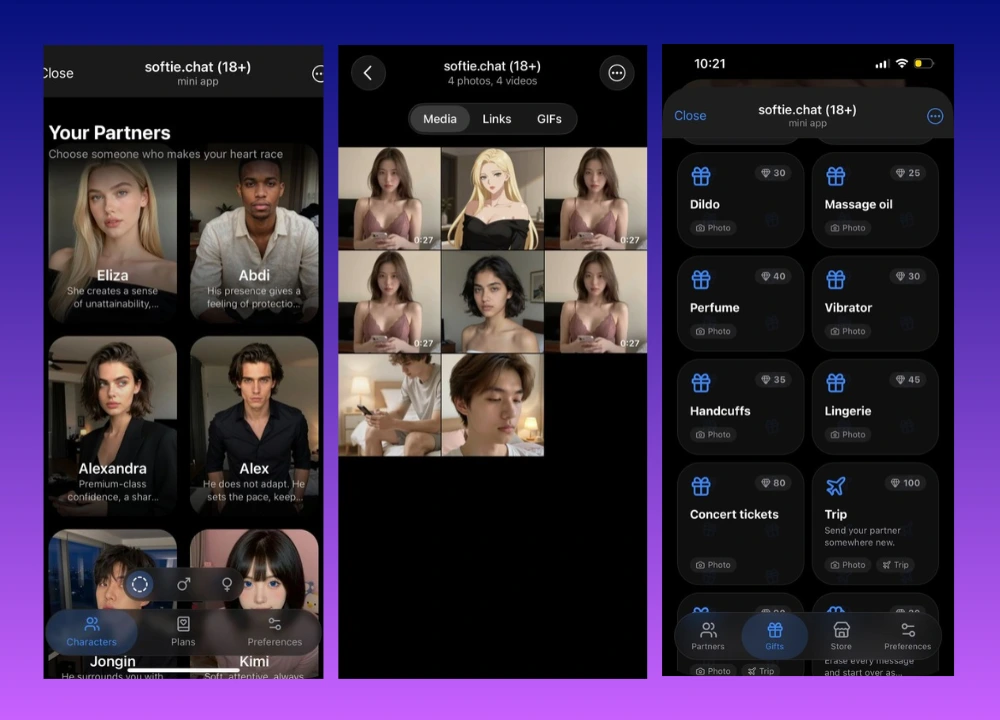Choose the Abdi partner card
The image size is (1000, 720).
tap(254, 233)
